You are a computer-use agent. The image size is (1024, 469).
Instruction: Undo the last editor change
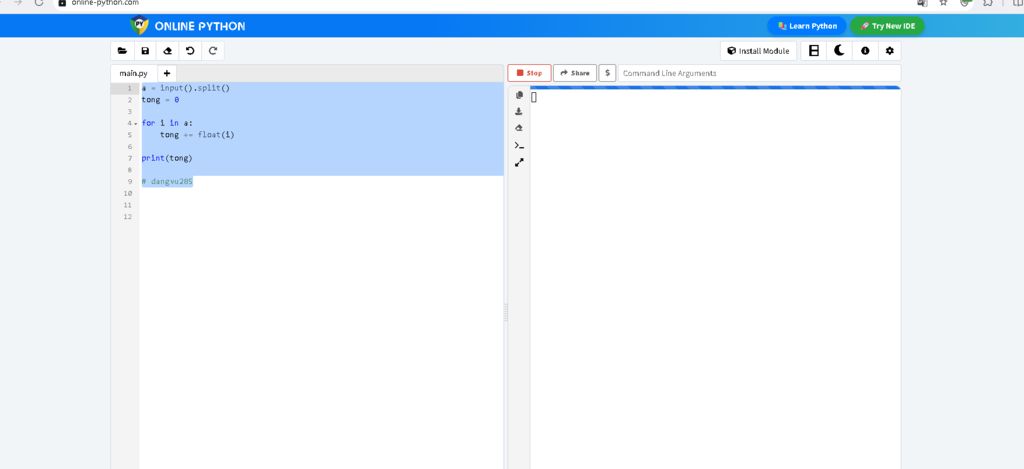190,51
